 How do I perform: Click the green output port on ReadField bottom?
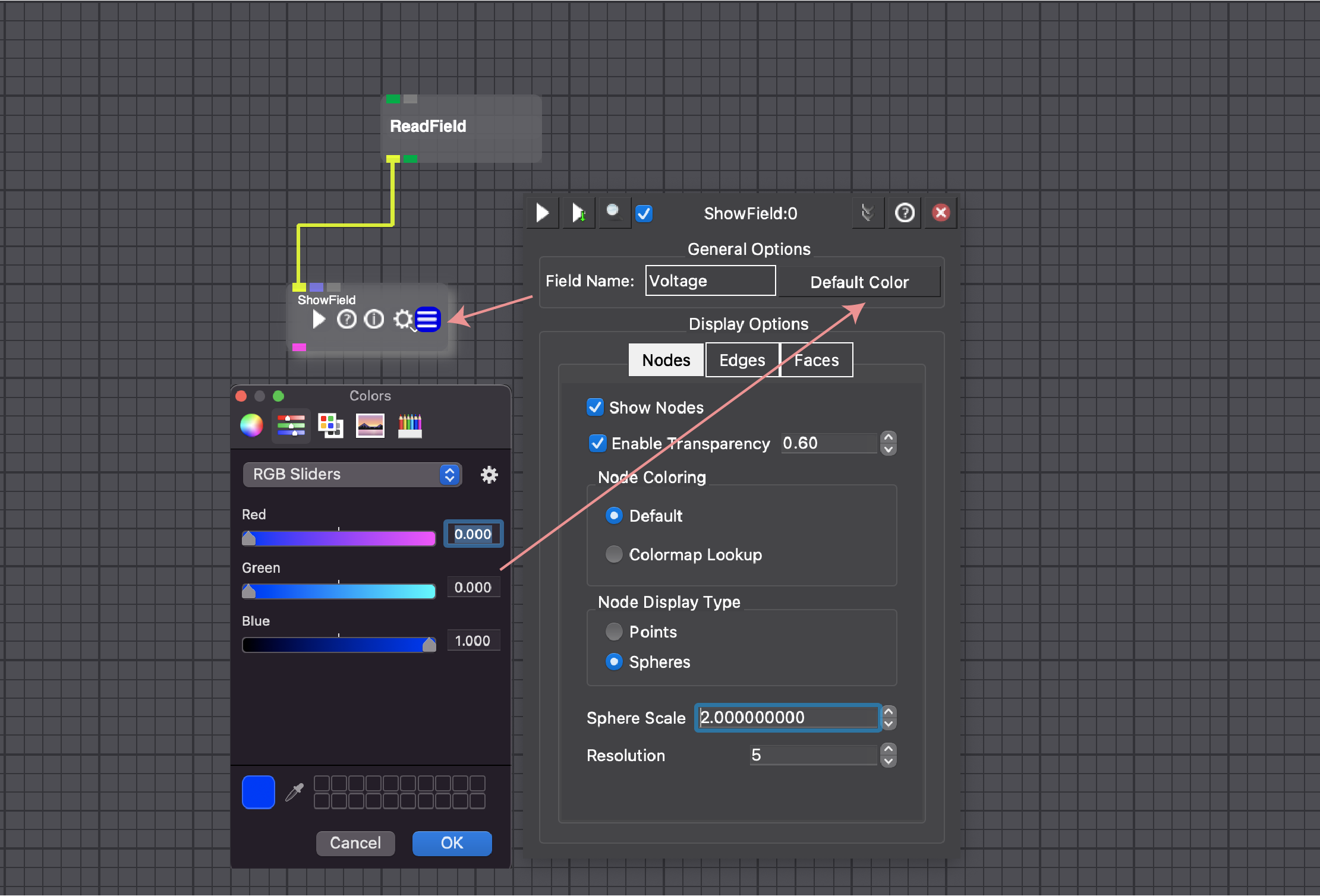point(411,159)
